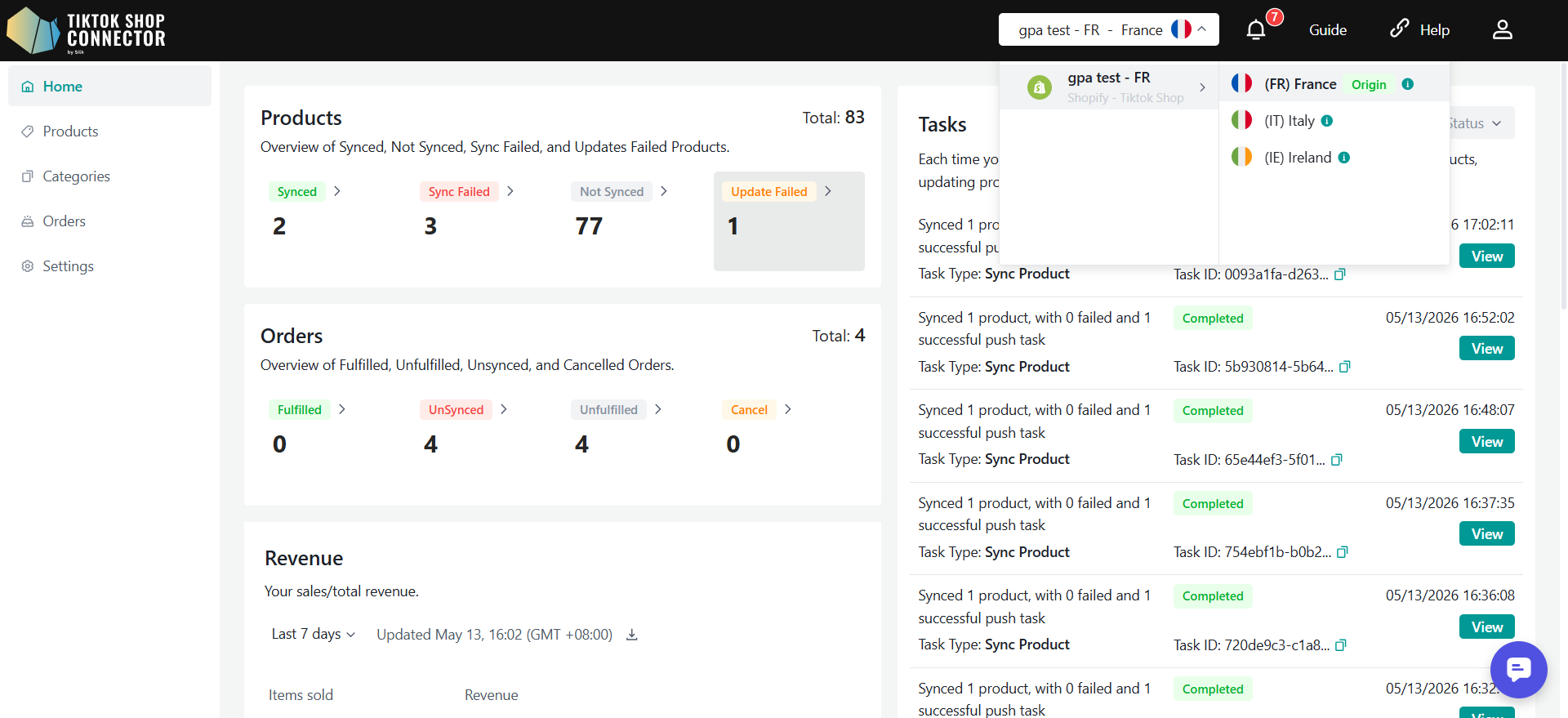The width and height of the screenshot is (1568, 718).
Task: Click info icon next to France Origin
Action: (x=1408, y=84)
